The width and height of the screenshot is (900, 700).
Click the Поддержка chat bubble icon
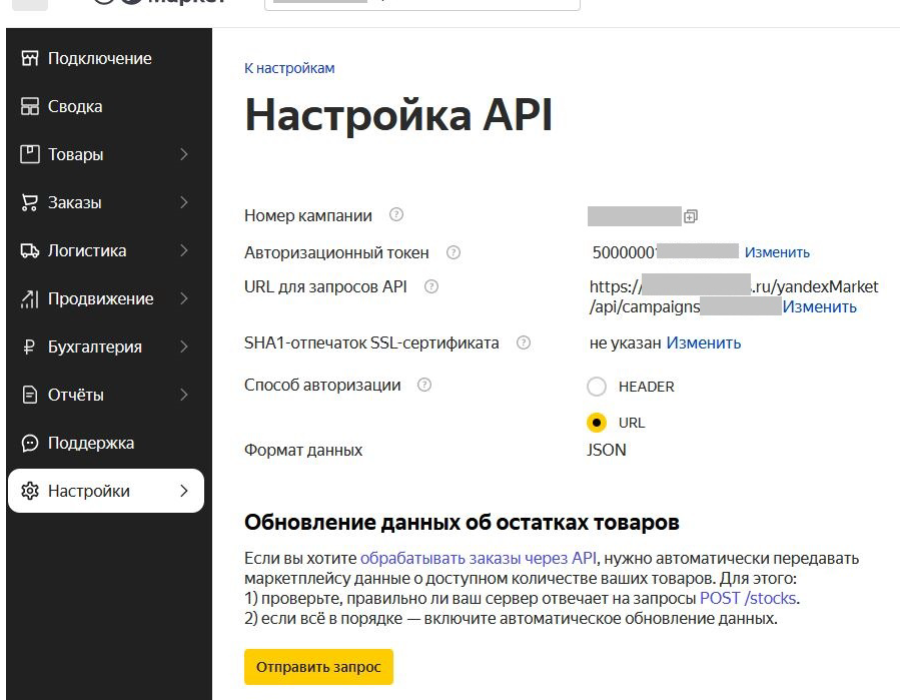(x=30, y=443)
